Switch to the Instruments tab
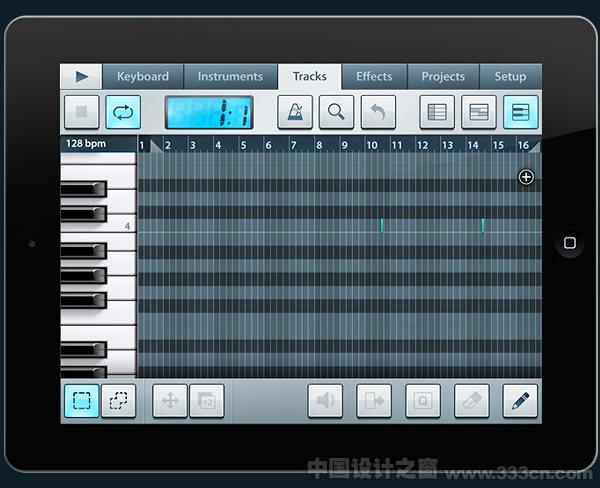 [230, 77]
